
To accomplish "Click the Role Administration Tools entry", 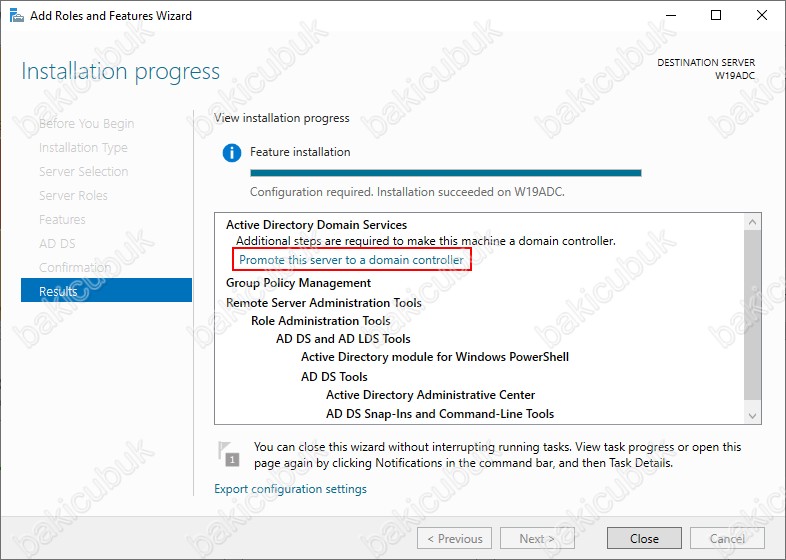I will pyautogui.click(x=321, y=321).
